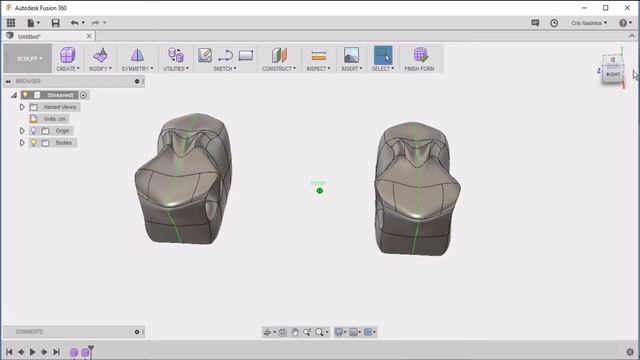
Task: Open the Help question mark menu
Action: (x=625, y=23)
